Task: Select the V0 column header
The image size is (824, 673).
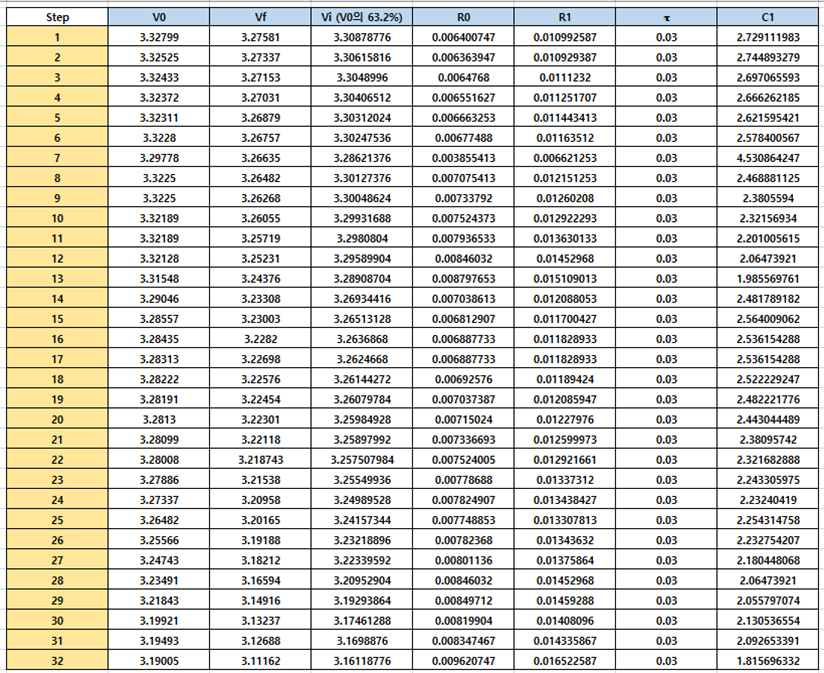Action: pos(159,17)
